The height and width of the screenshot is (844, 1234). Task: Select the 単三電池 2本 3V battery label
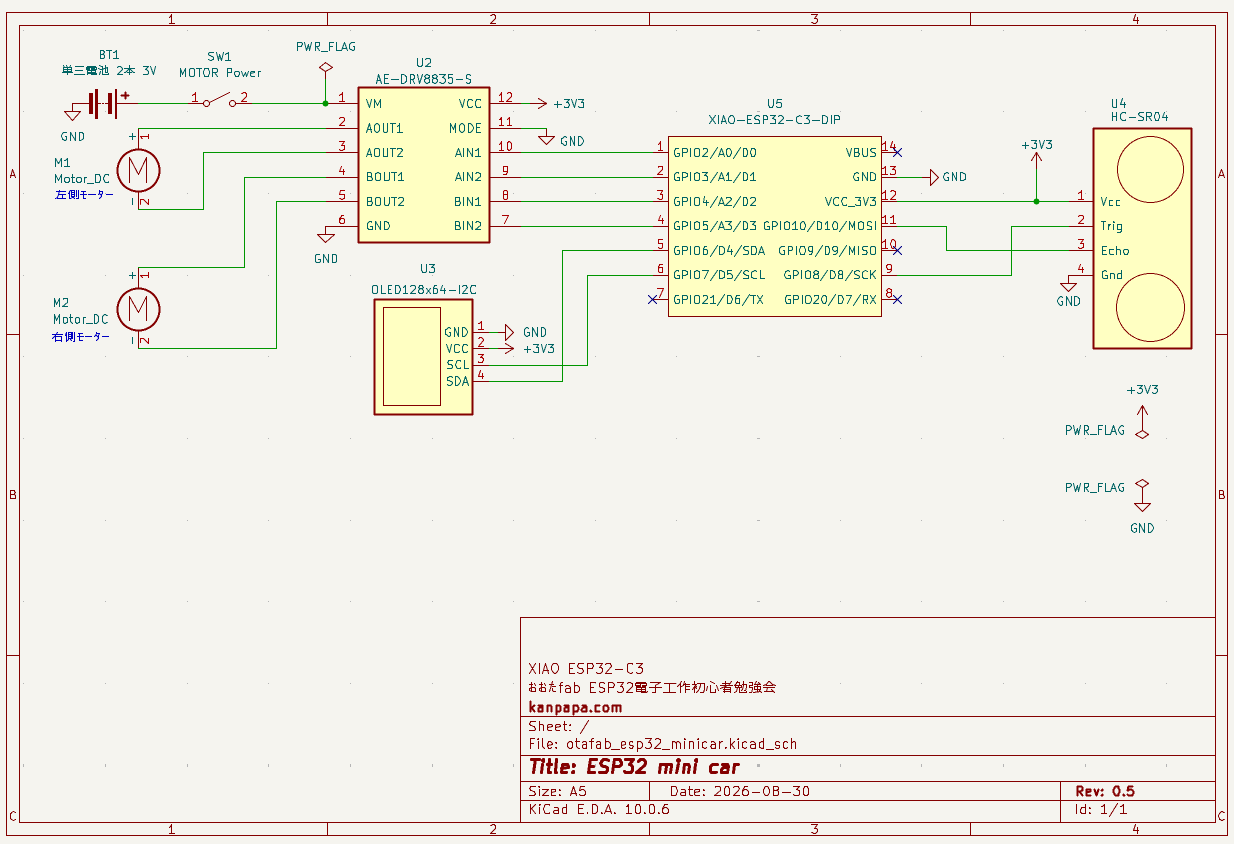point(108,71)
